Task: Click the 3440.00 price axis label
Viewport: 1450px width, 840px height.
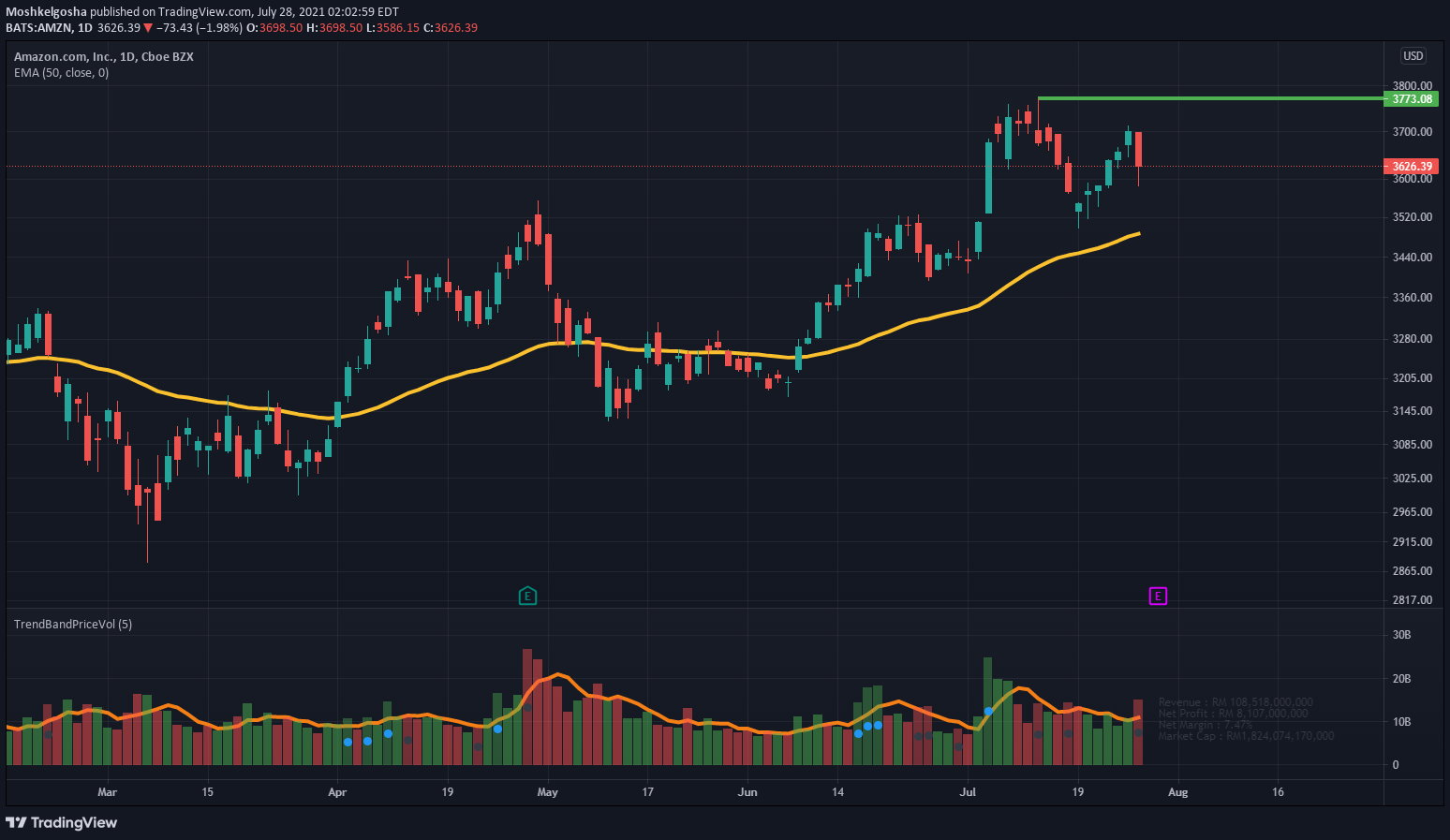Action: coord(1412,258)
